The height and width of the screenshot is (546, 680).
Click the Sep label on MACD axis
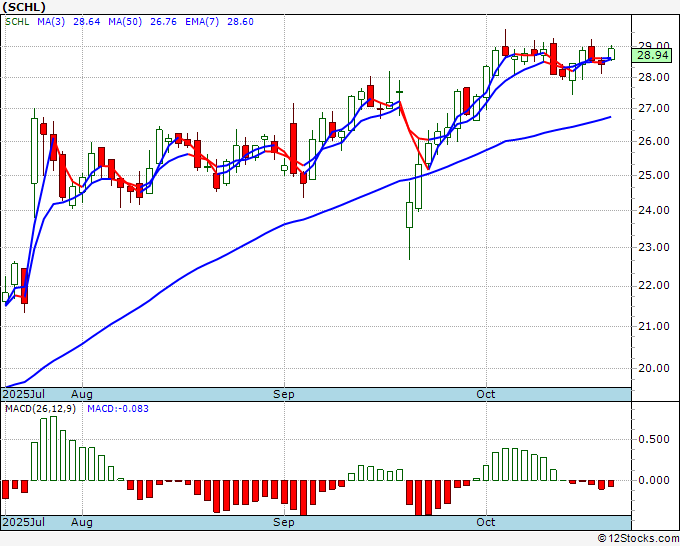click(284, 522)
